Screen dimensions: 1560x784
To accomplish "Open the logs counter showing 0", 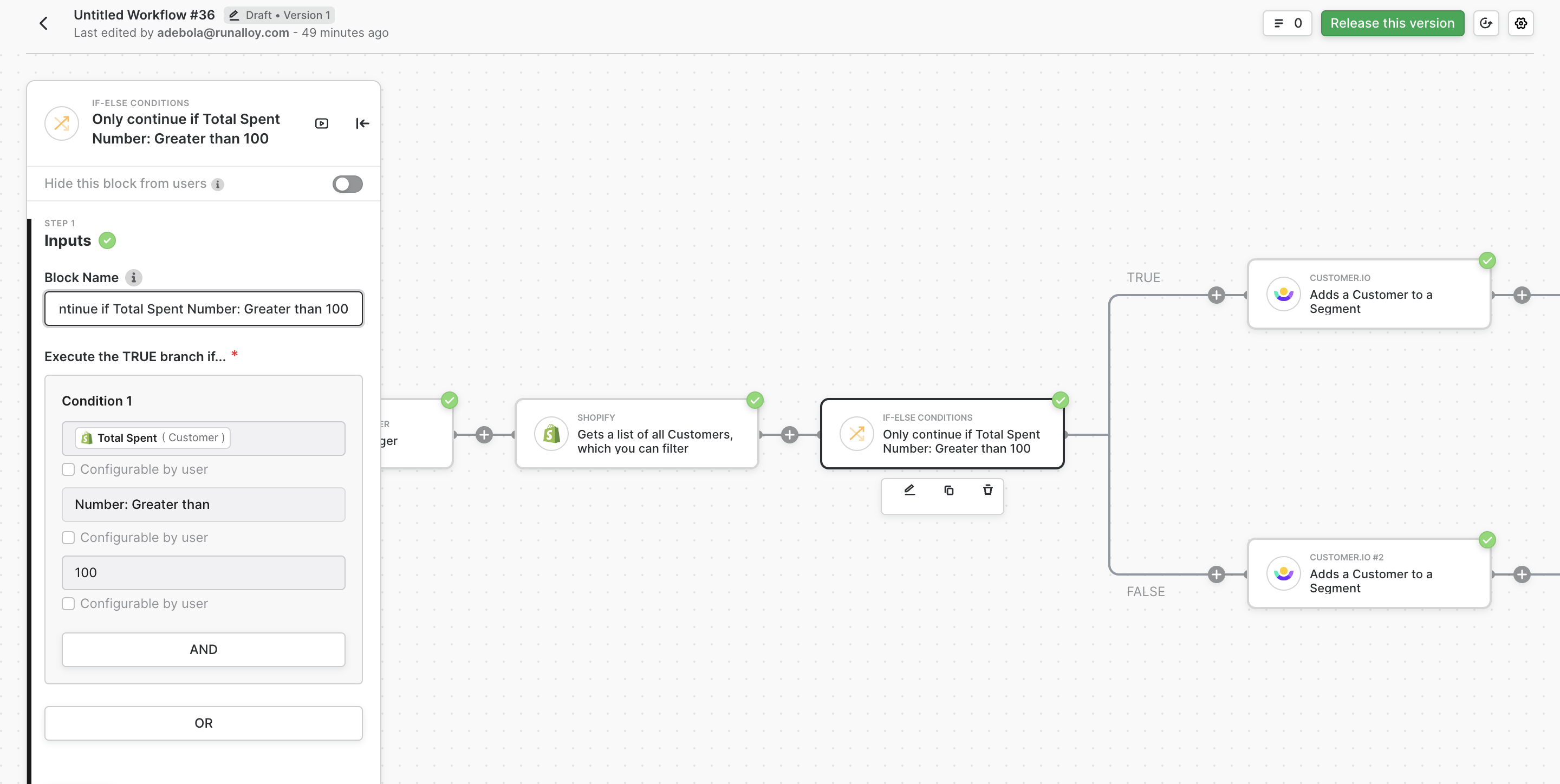I will [x=1288, y=24].
